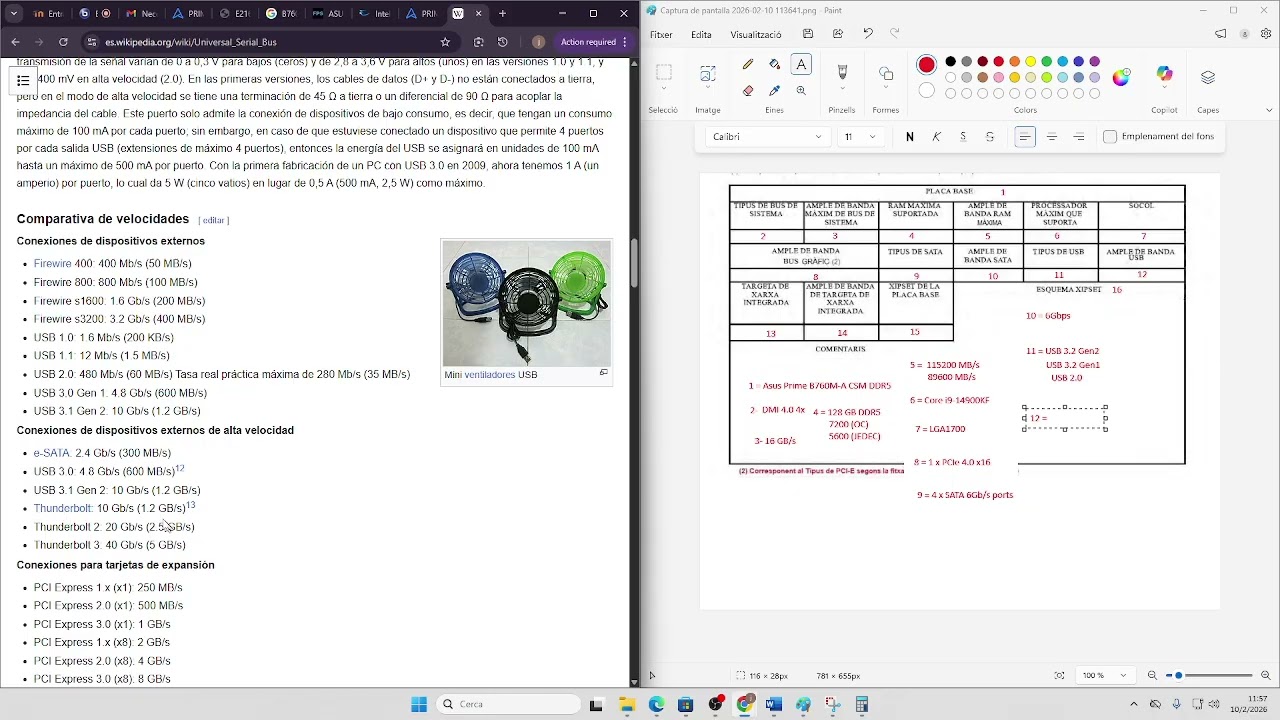This screenshot has height=720, width=1280.
Task: Reload the Wikipedia page in Chrome
Action: coord(63,42)
